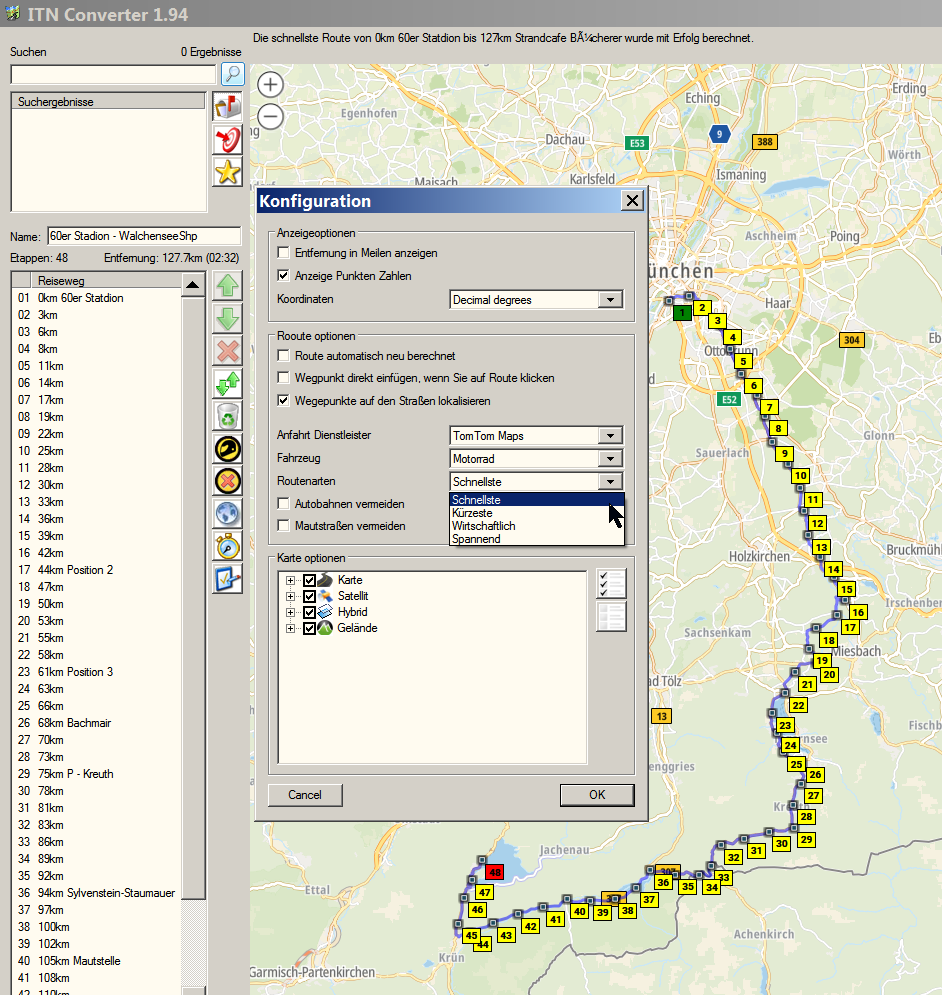Expand the Gelände tree node
The height and width of the screenshot is (995, 942).
(x=290, y=628)
